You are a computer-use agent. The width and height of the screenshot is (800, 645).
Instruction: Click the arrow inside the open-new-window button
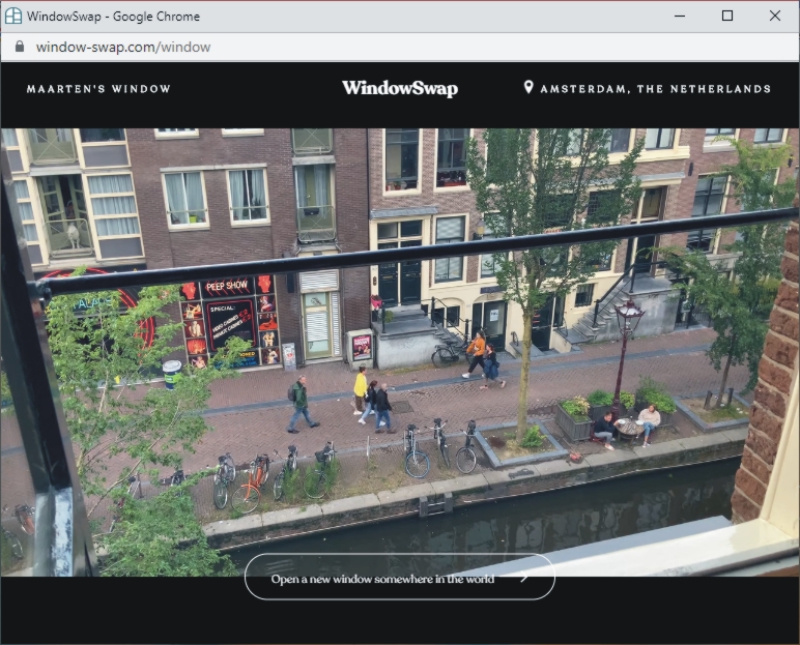(521, 578)
